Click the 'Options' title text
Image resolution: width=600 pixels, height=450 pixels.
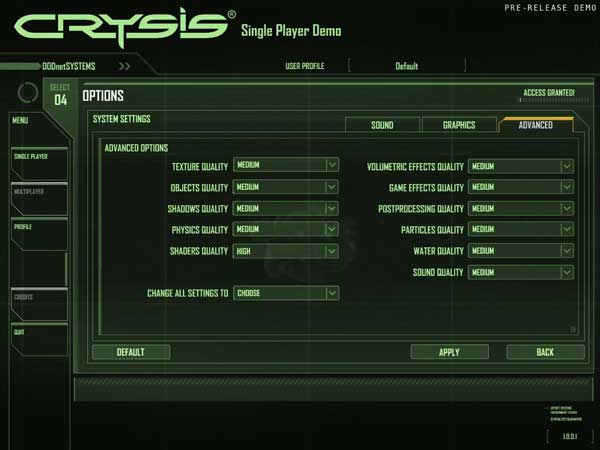[x=103, y=96]
